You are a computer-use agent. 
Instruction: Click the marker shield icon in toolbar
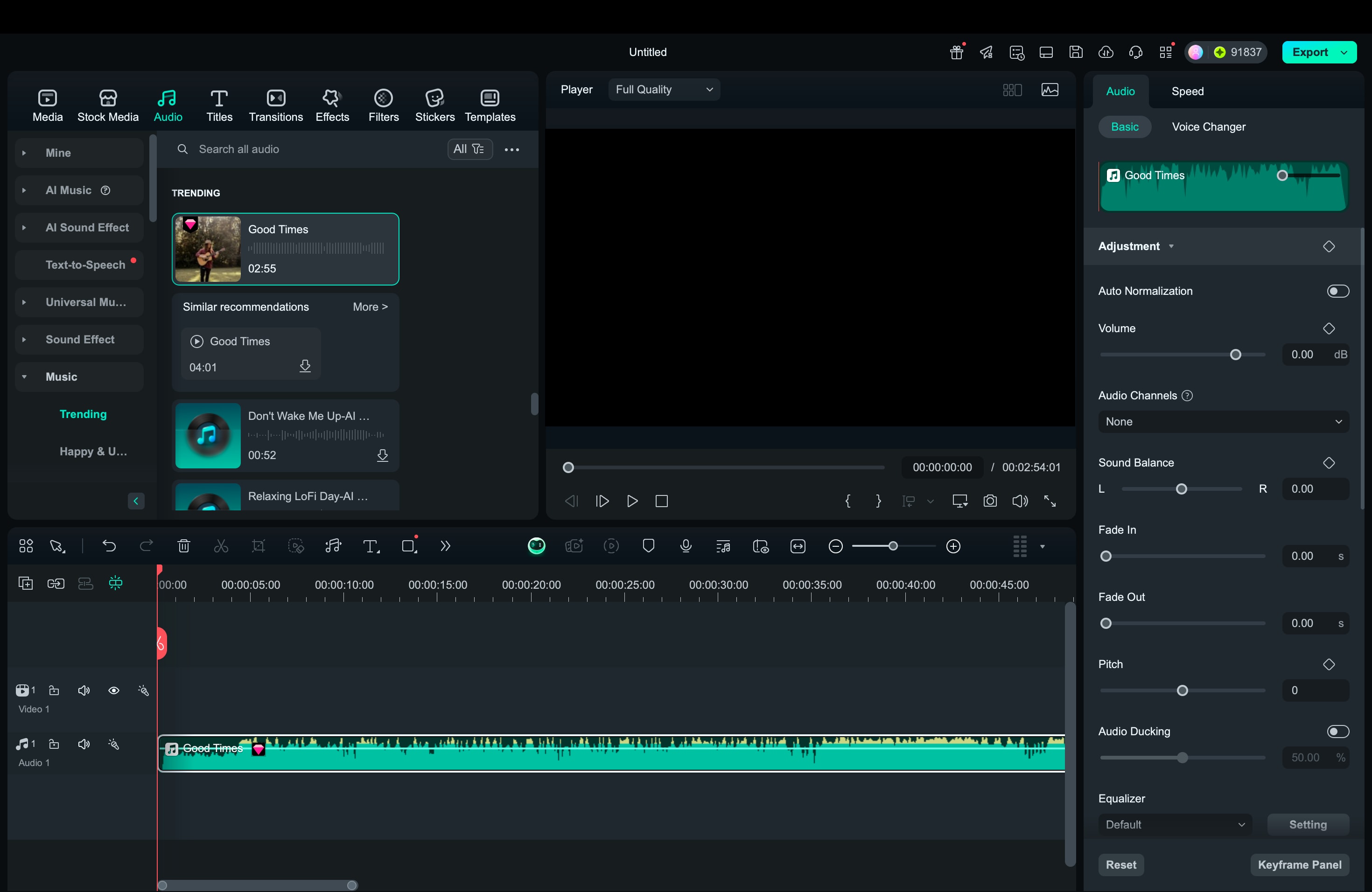[649, 546]
